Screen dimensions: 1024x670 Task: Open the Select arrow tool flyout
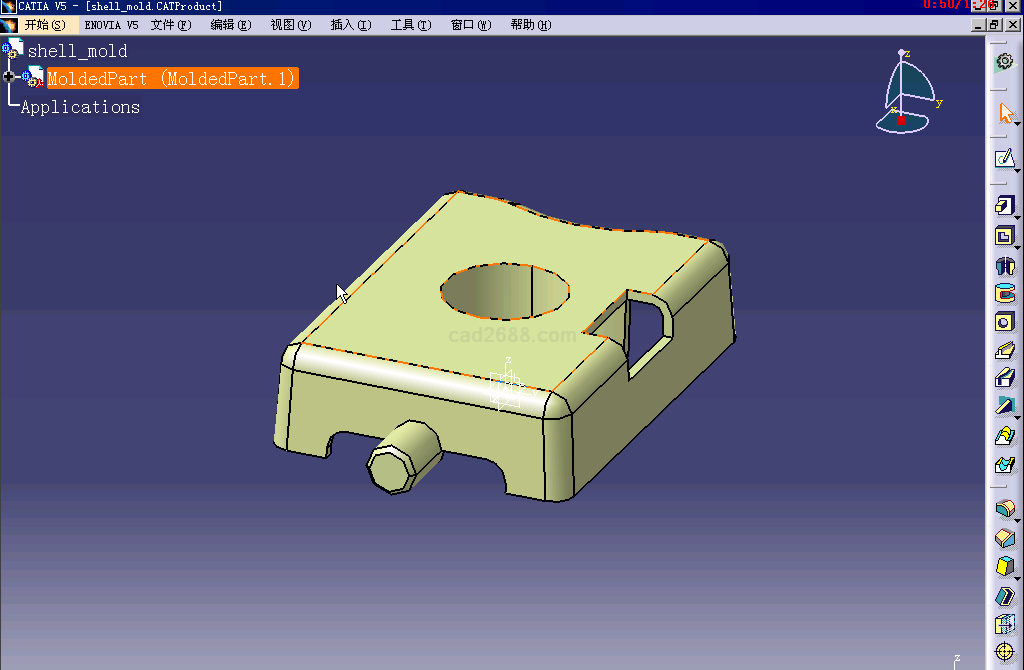point(1018,124)
